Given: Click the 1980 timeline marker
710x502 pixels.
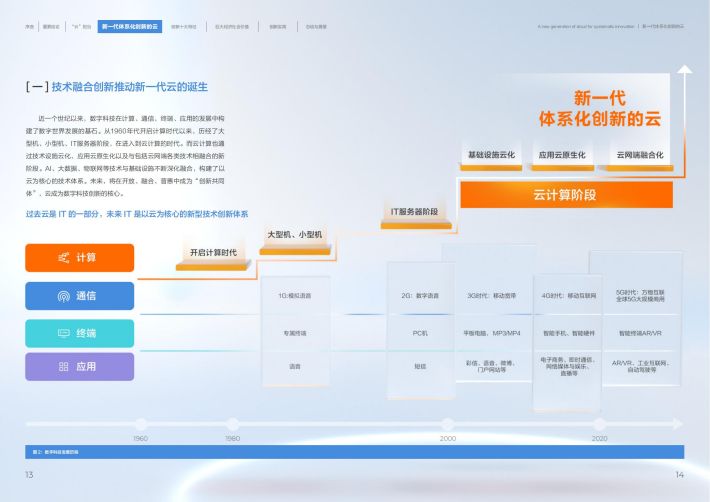Looking at the screenshot, I should (x=233, y=425).
